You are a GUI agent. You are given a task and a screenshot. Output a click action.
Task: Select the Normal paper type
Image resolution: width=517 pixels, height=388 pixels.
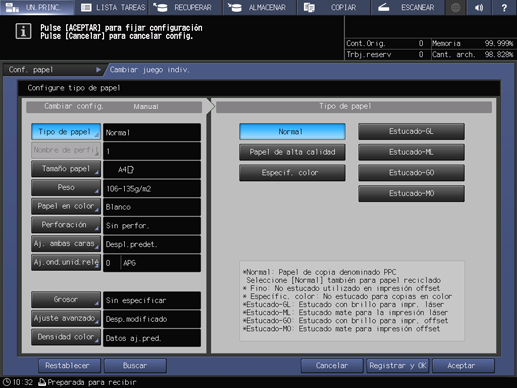[292, 132]
